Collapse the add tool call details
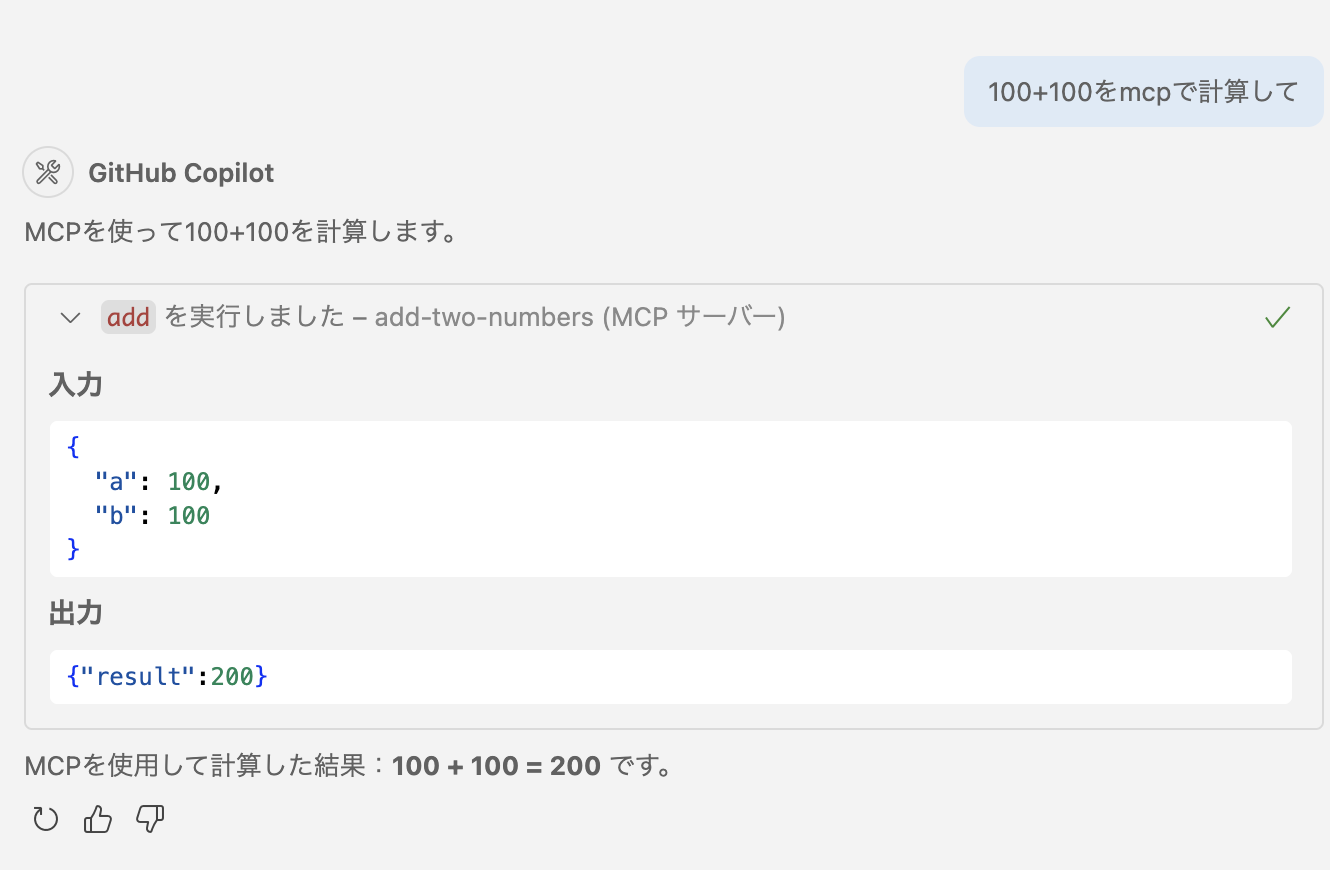1330x870 pixels. [70, 318]
